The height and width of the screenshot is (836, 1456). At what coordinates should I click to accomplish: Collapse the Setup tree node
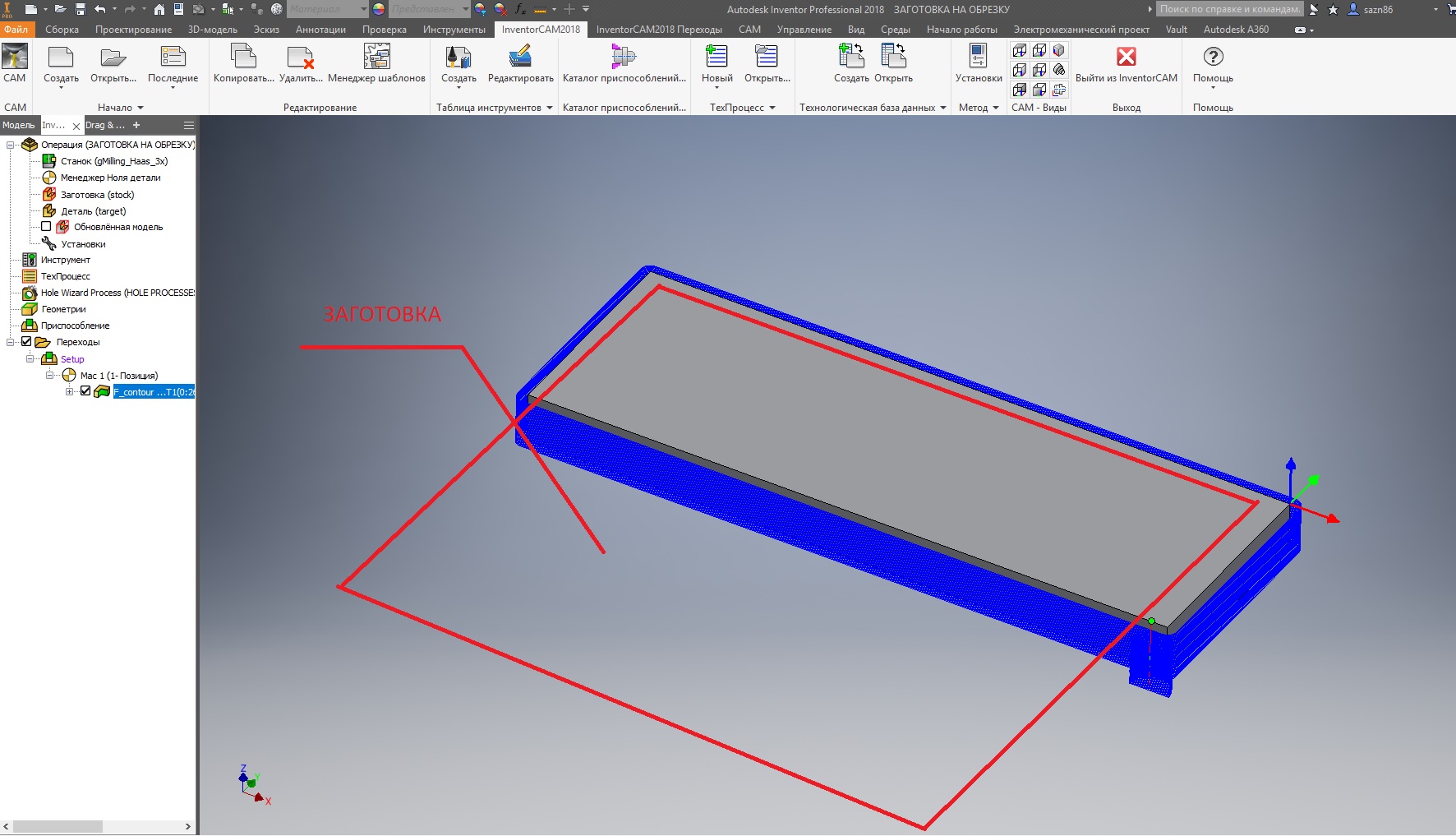tap(30, 358)
